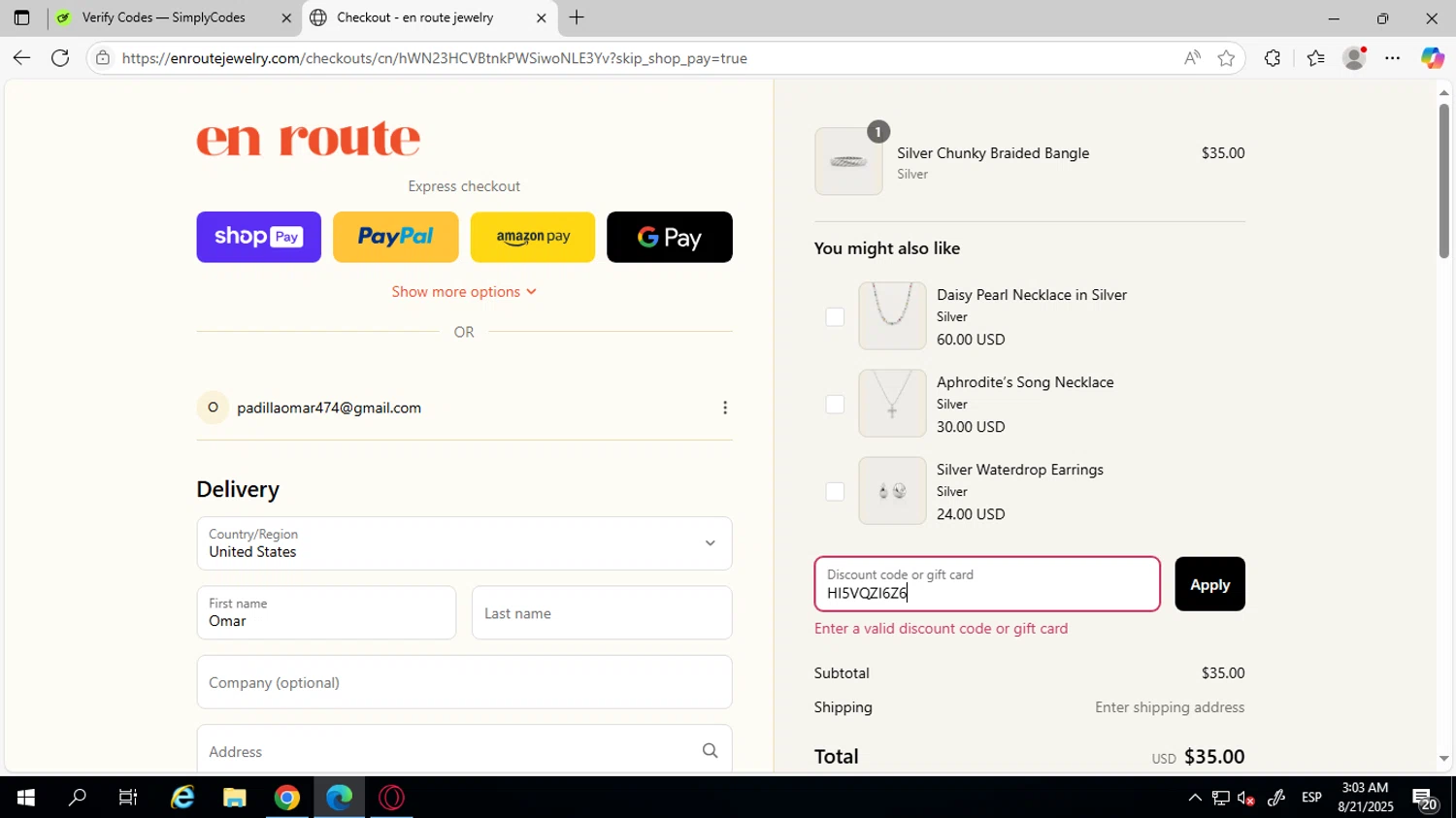This screenshot has height=818, width=1456.
Task: Open the Country/Region dropdown
Action: coord(464,543)
